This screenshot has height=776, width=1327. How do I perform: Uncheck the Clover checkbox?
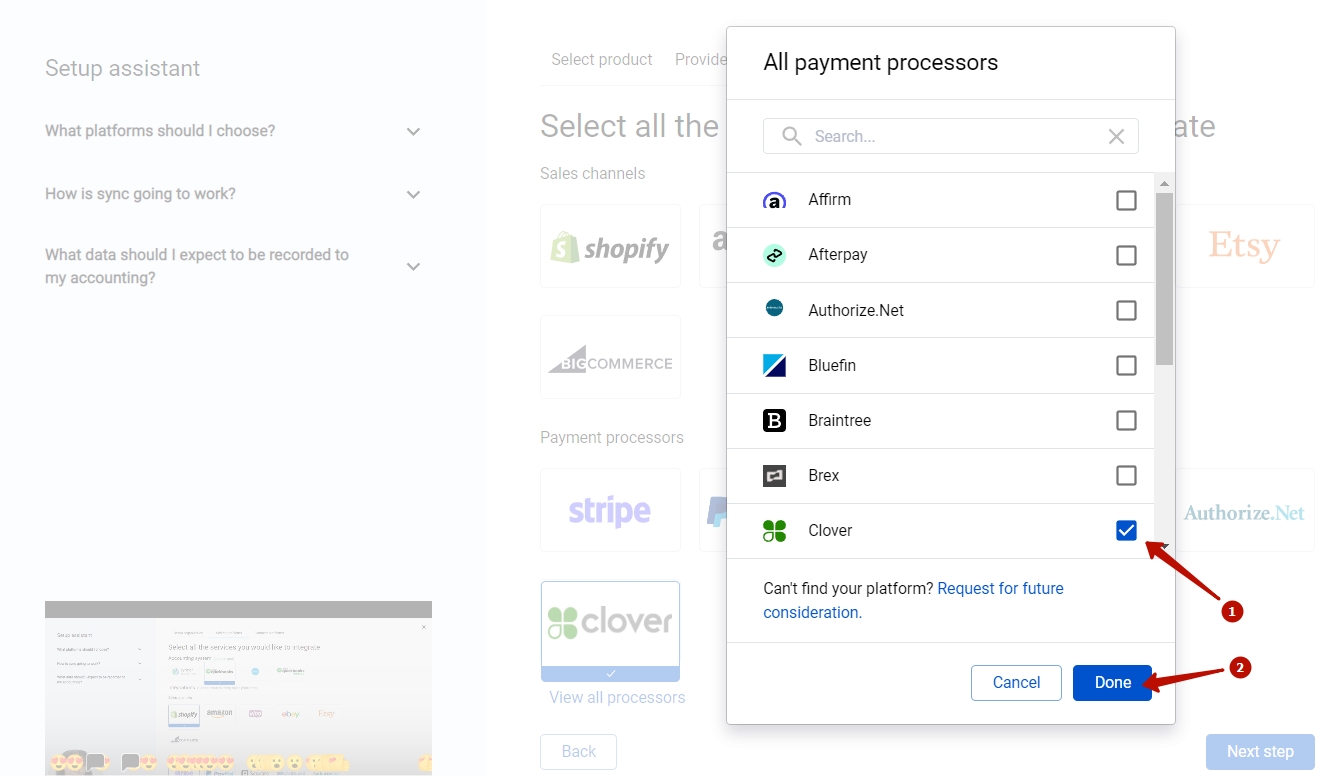(1127, 530)
